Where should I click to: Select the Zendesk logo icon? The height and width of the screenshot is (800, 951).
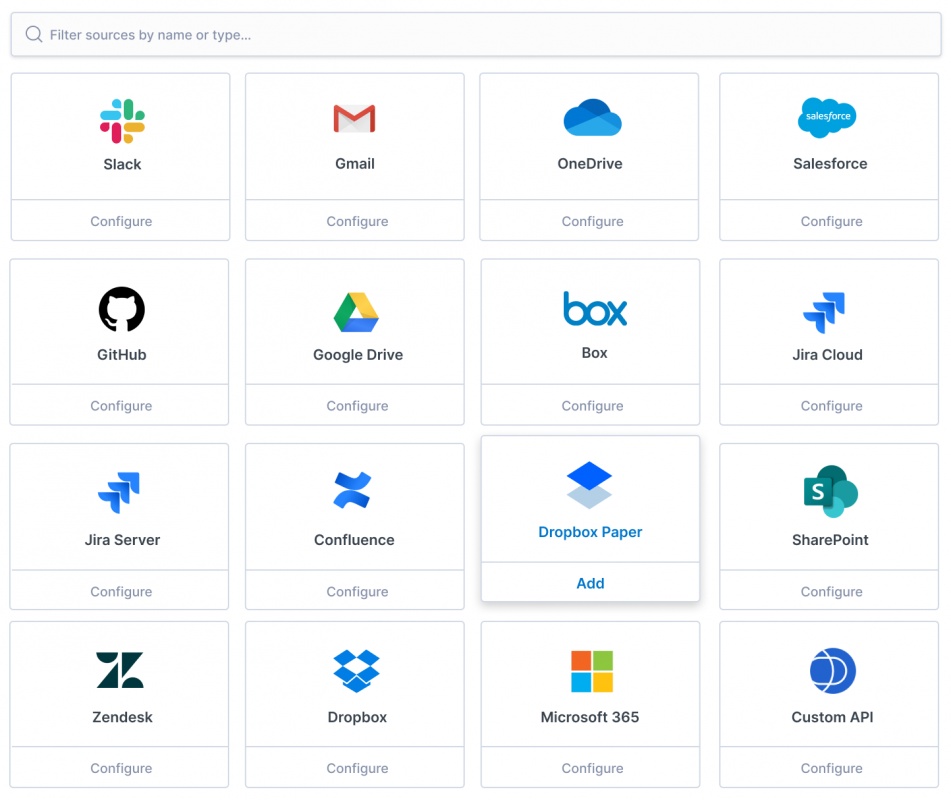pos(120,670)
